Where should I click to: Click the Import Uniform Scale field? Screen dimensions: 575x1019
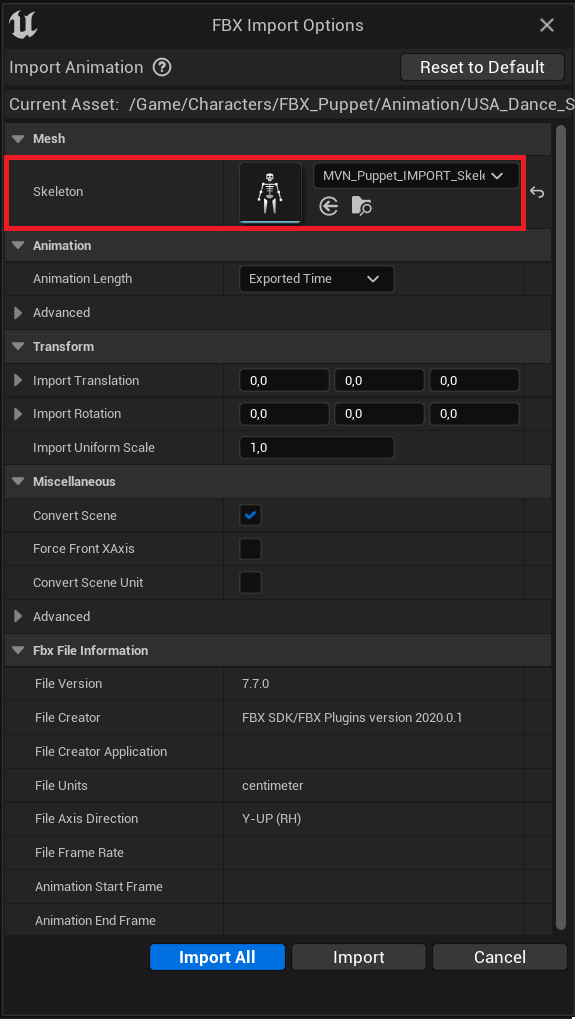316,448
